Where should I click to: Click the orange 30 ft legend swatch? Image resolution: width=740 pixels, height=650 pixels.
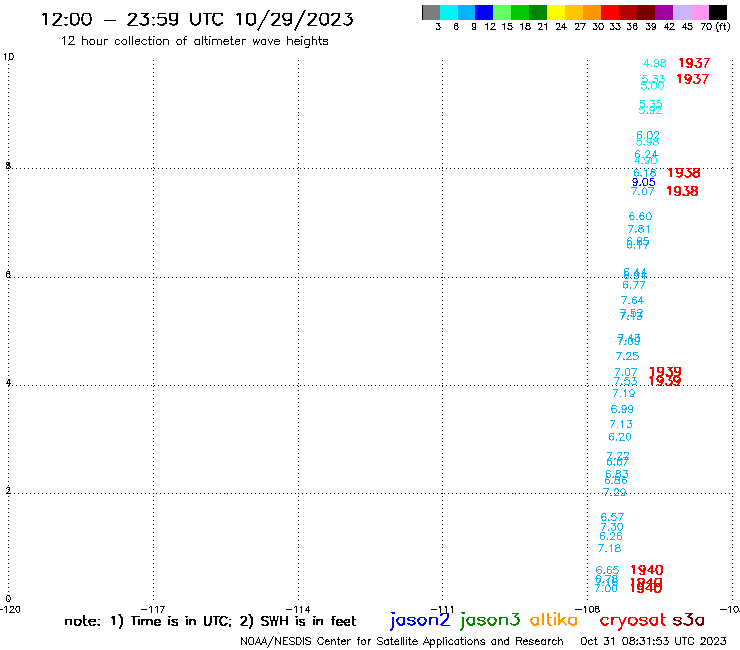pyautogui.click(x=592, y=12)
